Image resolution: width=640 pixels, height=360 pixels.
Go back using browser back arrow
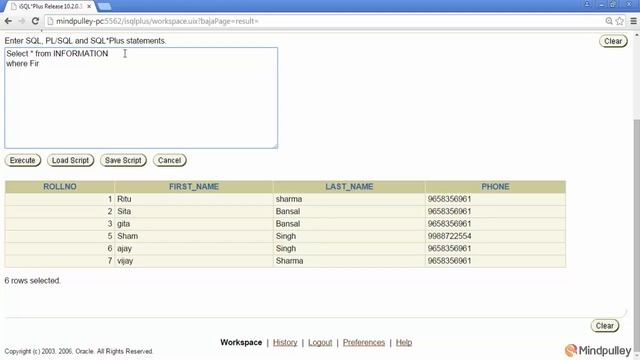[x=8, y=21]
